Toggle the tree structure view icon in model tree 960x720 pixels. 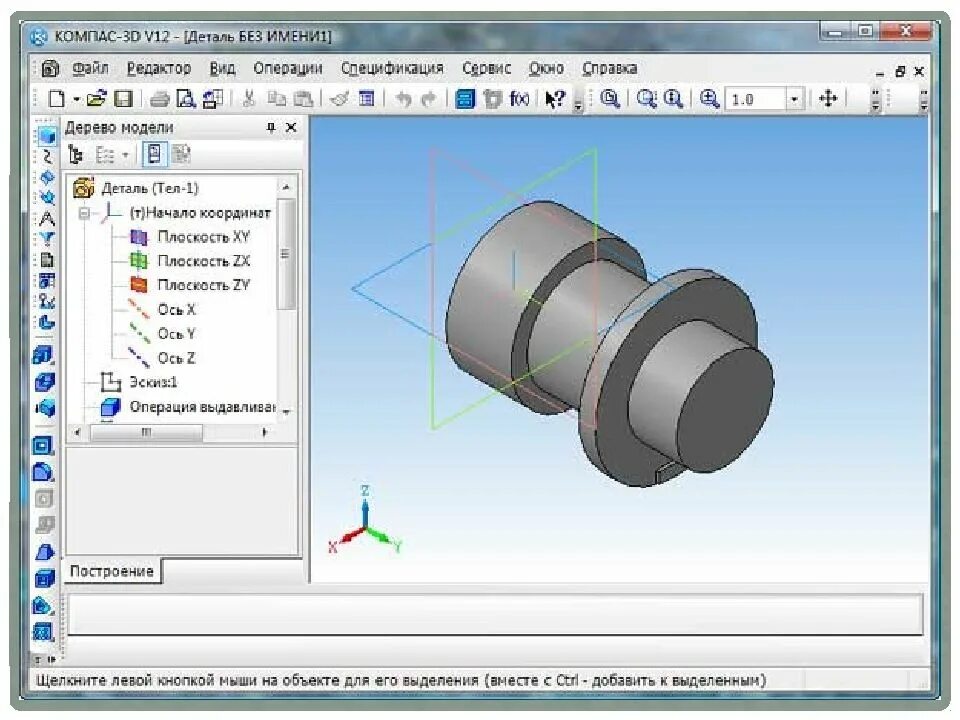(75, 154)
